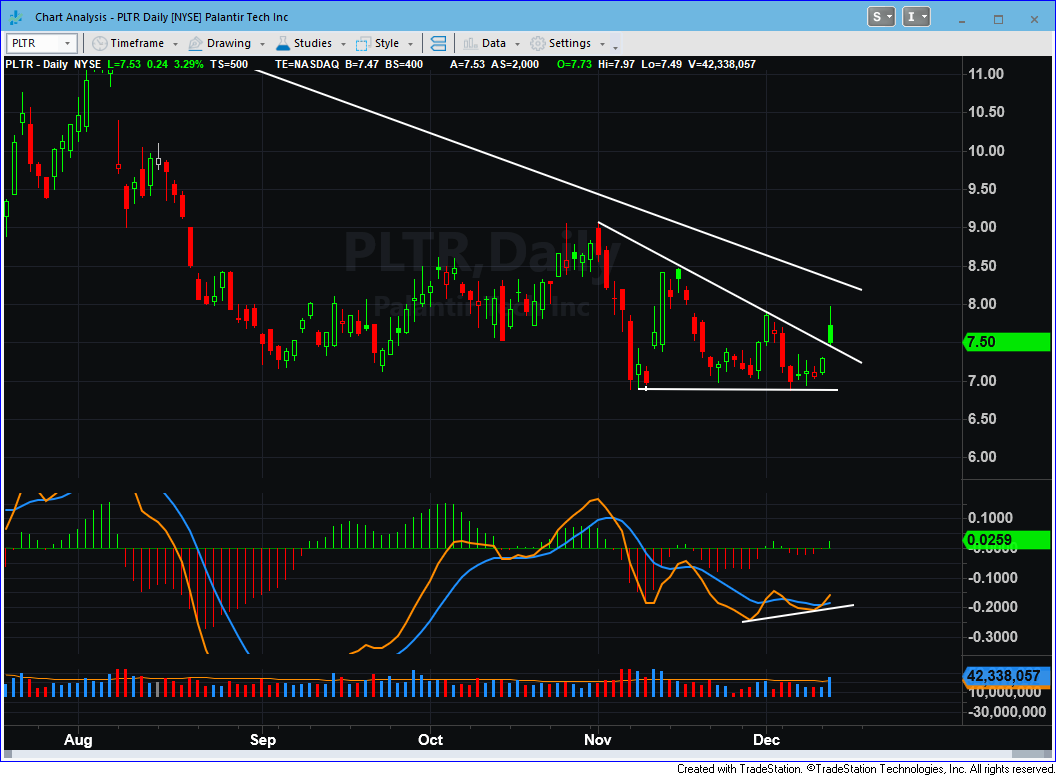
Task: Click the 'L=7.53' last price text
Action: [x=124, y=65]
